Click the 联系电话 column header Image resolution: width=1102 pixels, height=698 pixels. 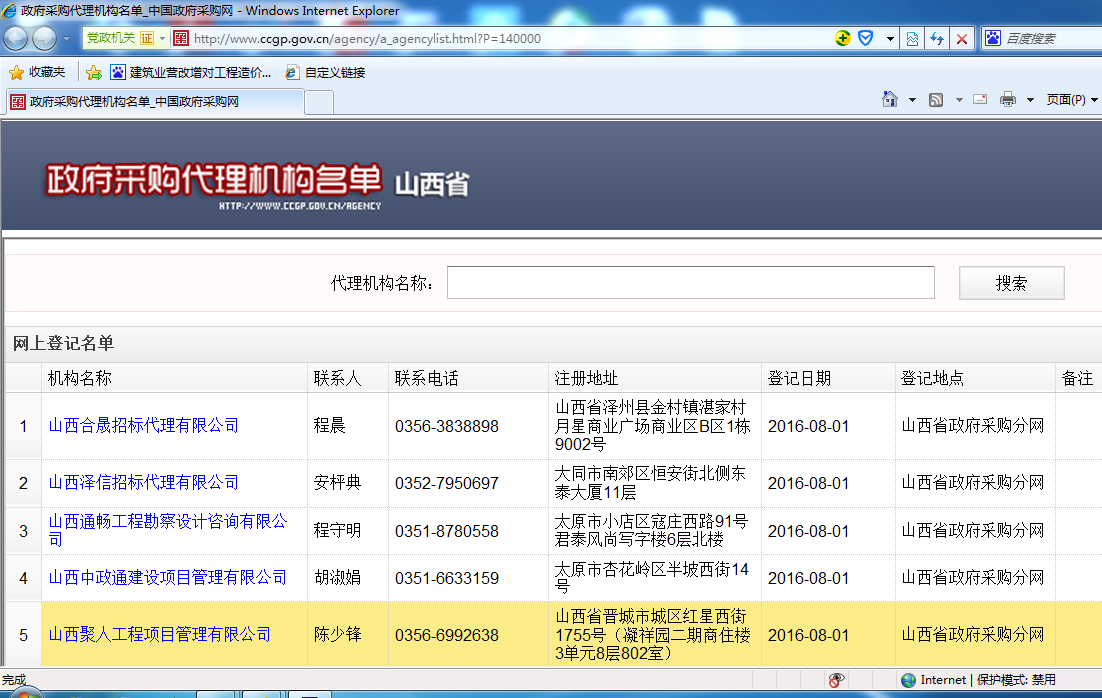pyautogui.click(x=427, y=378)
